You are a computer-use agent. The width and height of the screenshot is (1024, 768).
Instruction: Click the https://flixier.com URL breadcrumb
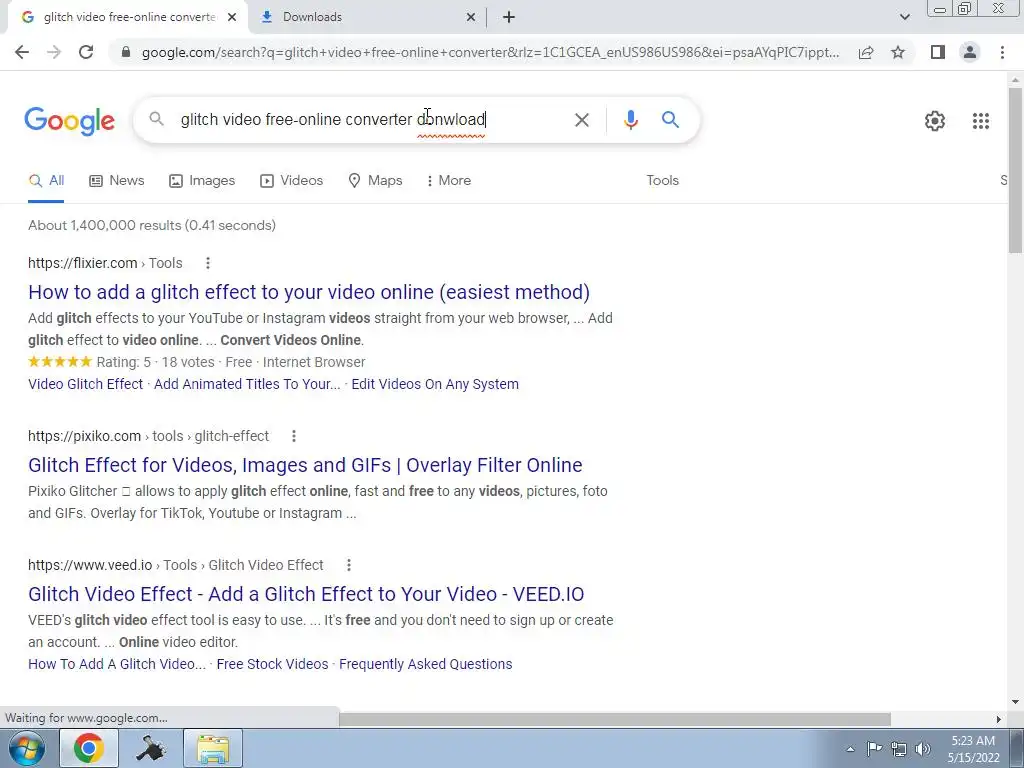[x=105, y=263]
